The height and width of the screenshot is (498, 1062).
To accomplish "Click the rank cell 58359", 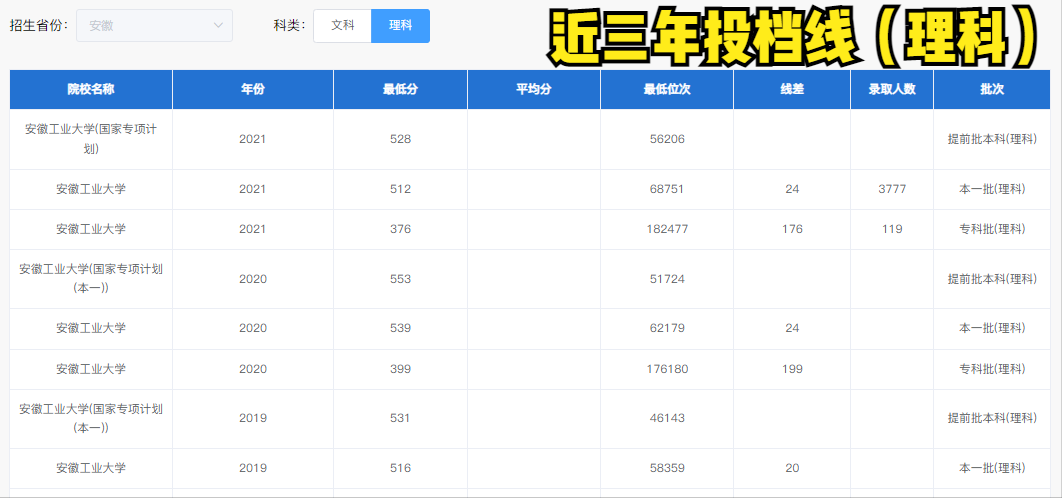I will pos(667,468).
